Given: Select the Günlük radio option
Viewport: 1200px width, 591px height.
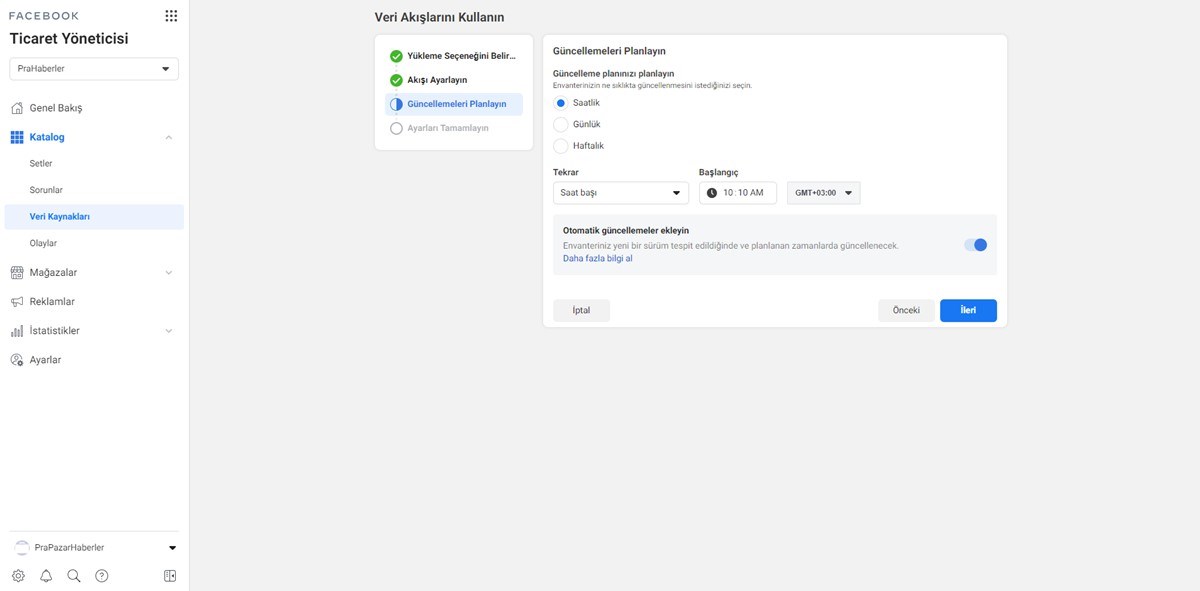Looking at the screenshot, I should [561, 124].
